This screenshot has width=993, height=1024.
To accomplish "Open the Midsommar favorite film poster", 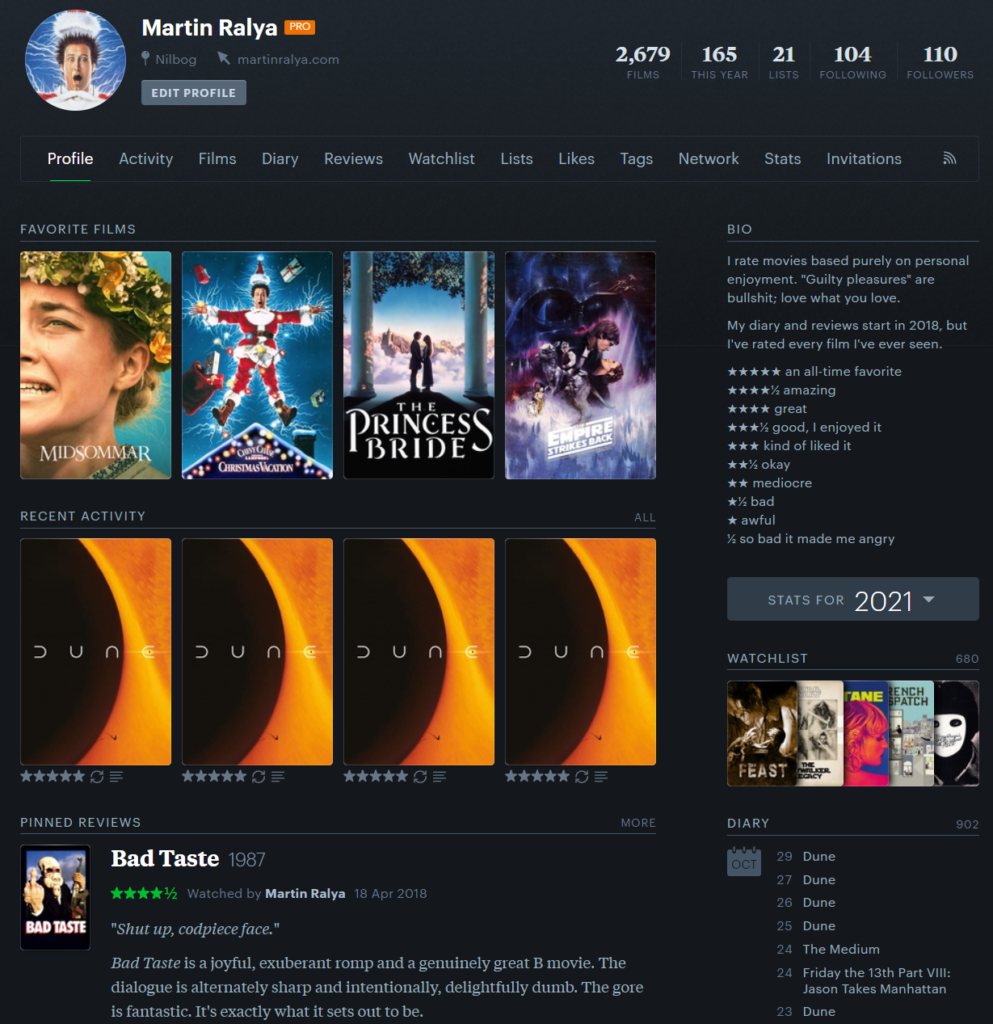I will coord(96,365).
